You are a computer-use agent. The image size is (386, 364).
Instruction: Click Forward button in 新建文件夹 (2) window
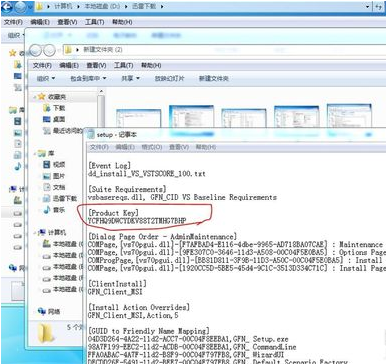pyautogui.click(x=49, y=51)
